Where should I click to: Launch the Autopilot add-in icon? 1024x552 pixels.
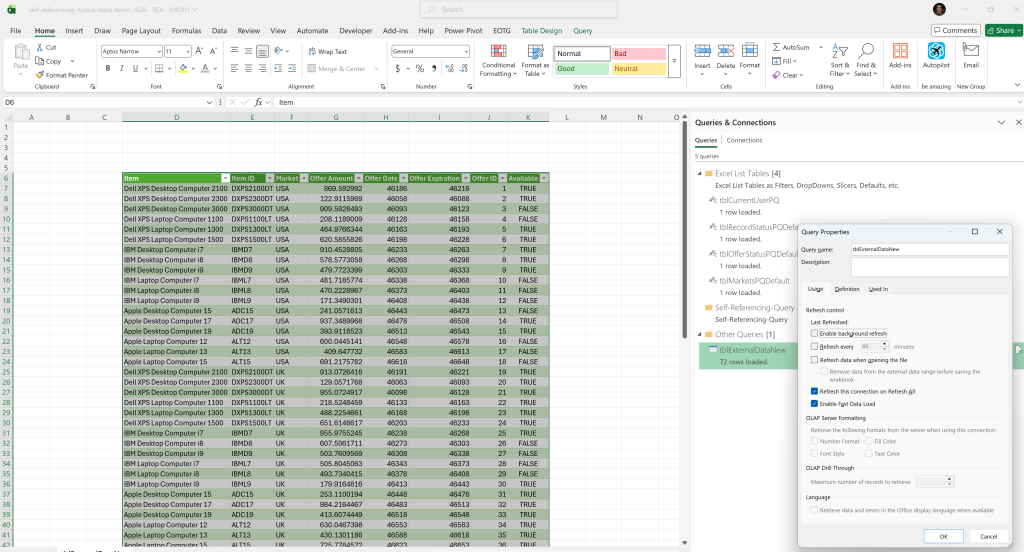936,51
